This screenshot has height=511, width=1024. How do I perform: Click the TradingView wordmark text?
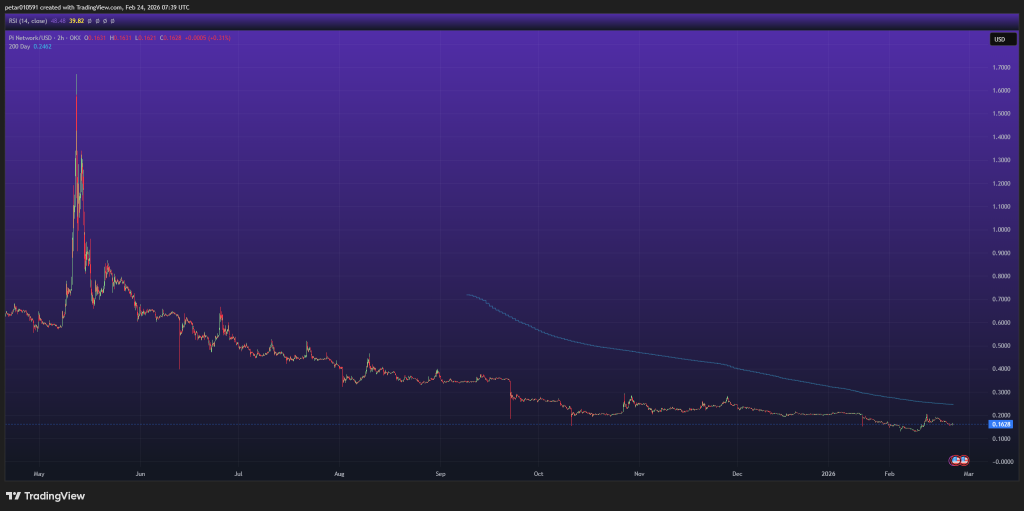(x=55, y=496)
